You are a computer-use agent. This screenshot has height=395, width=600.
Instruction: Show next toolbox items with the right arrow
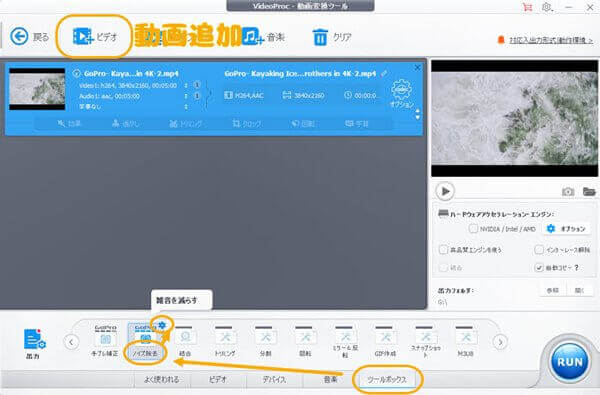tap(500, 342)
